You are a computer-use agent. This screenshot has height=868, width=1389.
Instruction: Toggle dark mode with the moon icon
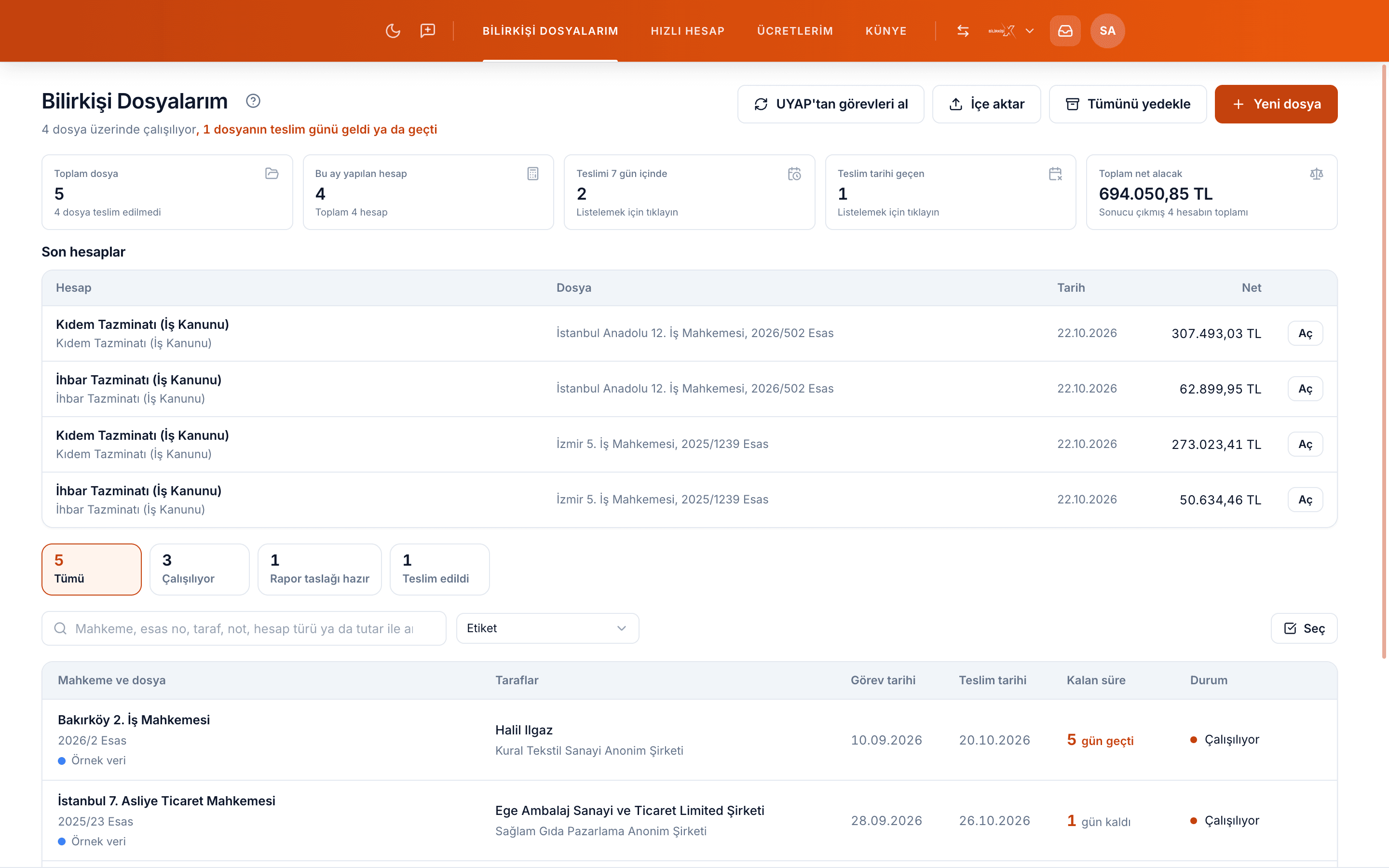pos(393,31)
